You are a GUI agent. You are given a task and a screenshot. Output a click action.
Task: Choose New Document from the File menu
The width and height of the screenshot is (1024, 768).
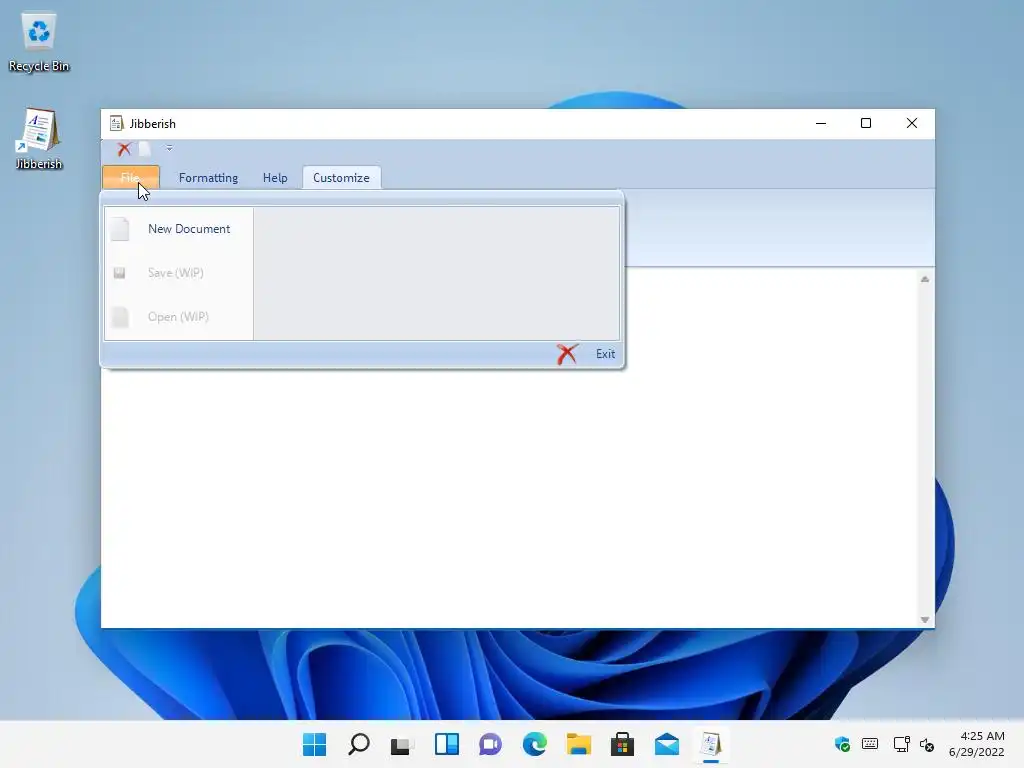coord(179,229)
